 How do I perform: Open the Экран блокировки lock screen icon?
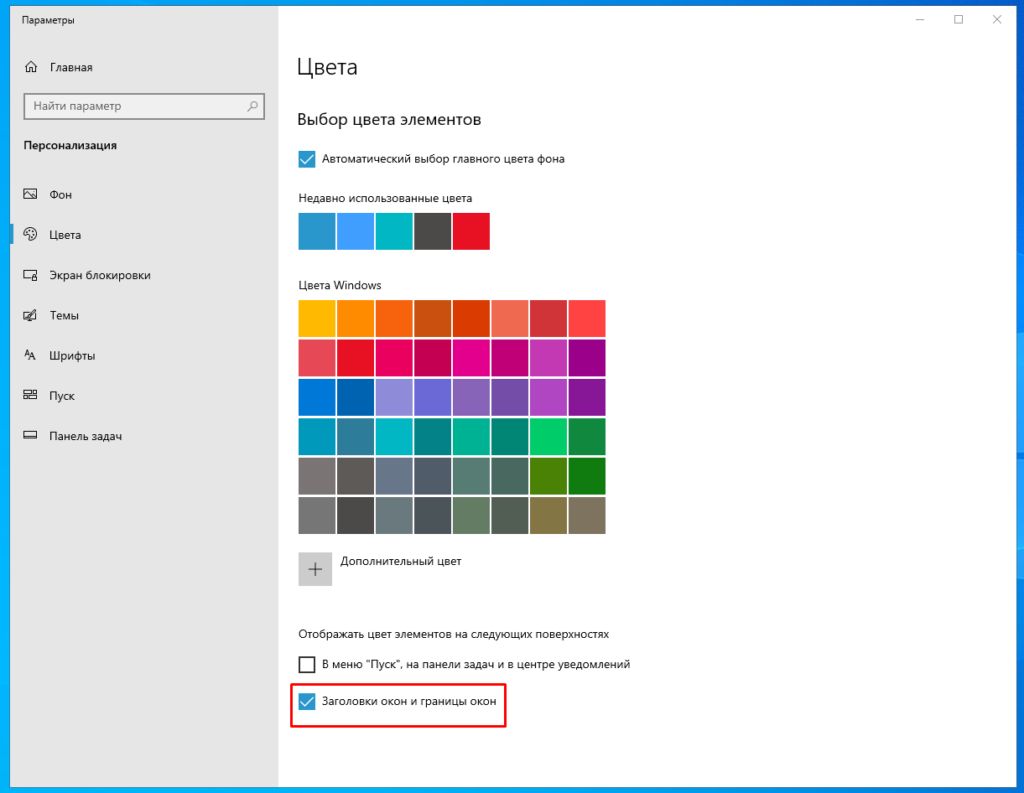pos(30,275)
